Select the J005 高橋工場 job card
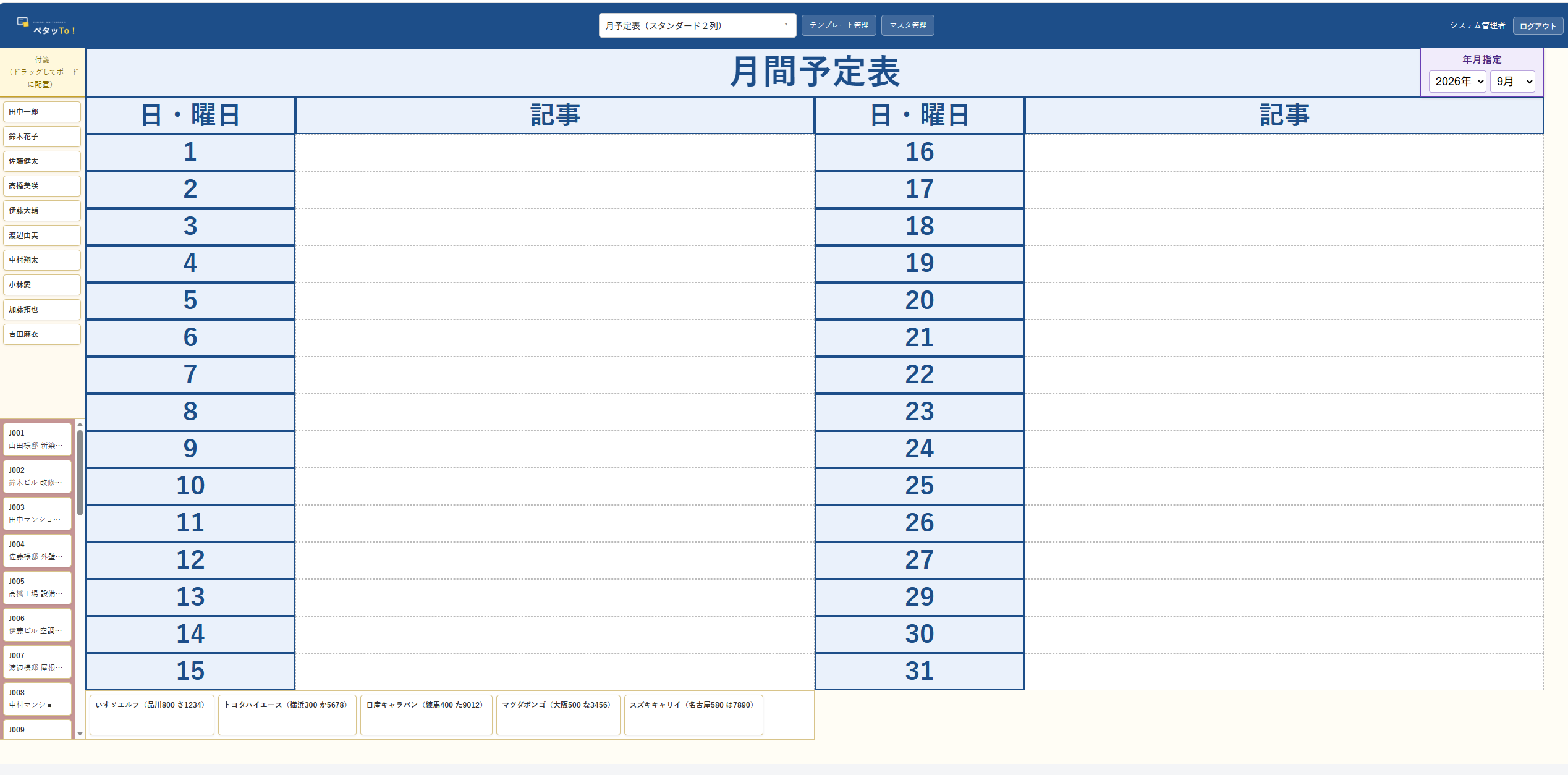The height and width of the screenshot is (775, 1568). [x=38, y=588]
